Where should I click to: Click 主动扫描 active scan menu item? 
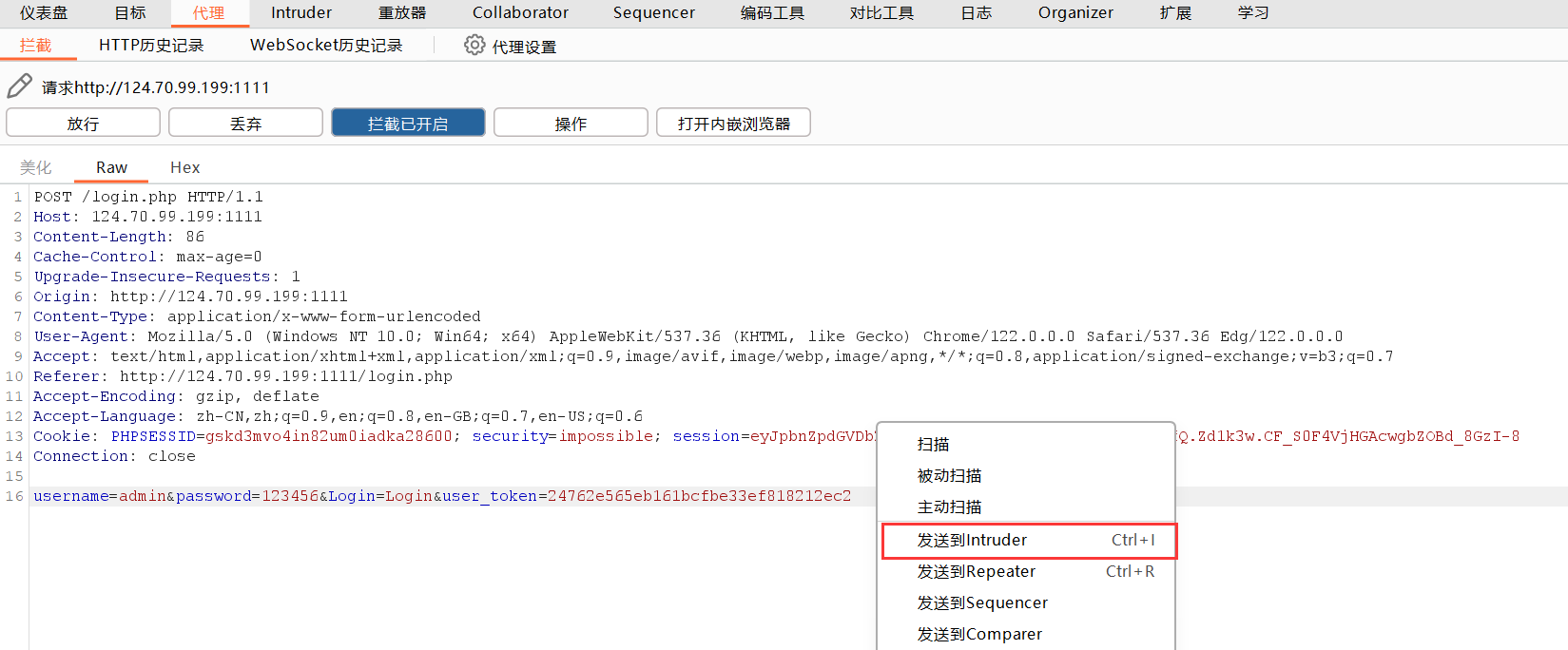pos(949,507)
